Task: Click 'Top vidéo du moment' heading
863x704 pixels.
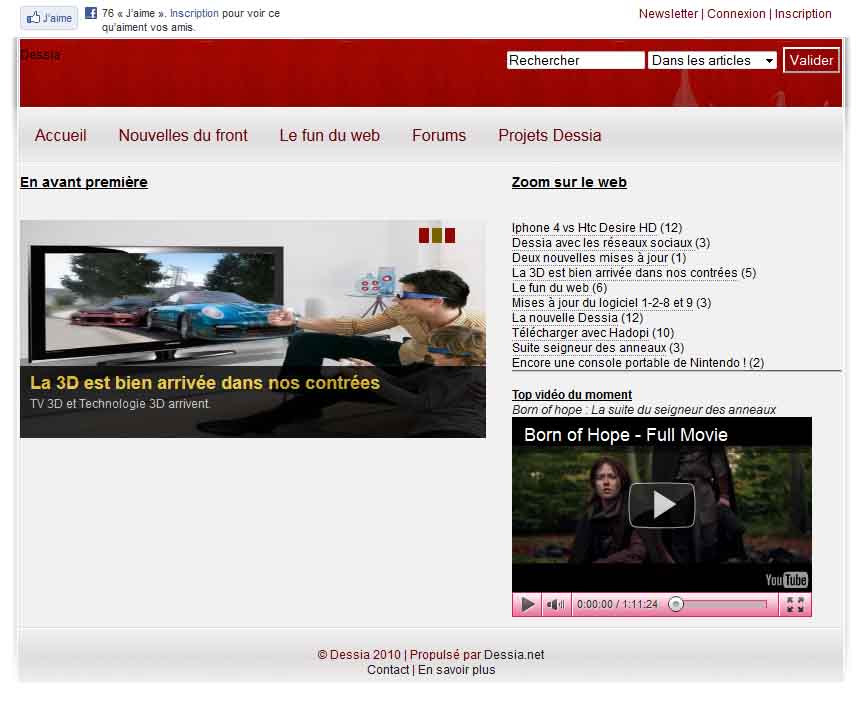Action: [572, 395]
